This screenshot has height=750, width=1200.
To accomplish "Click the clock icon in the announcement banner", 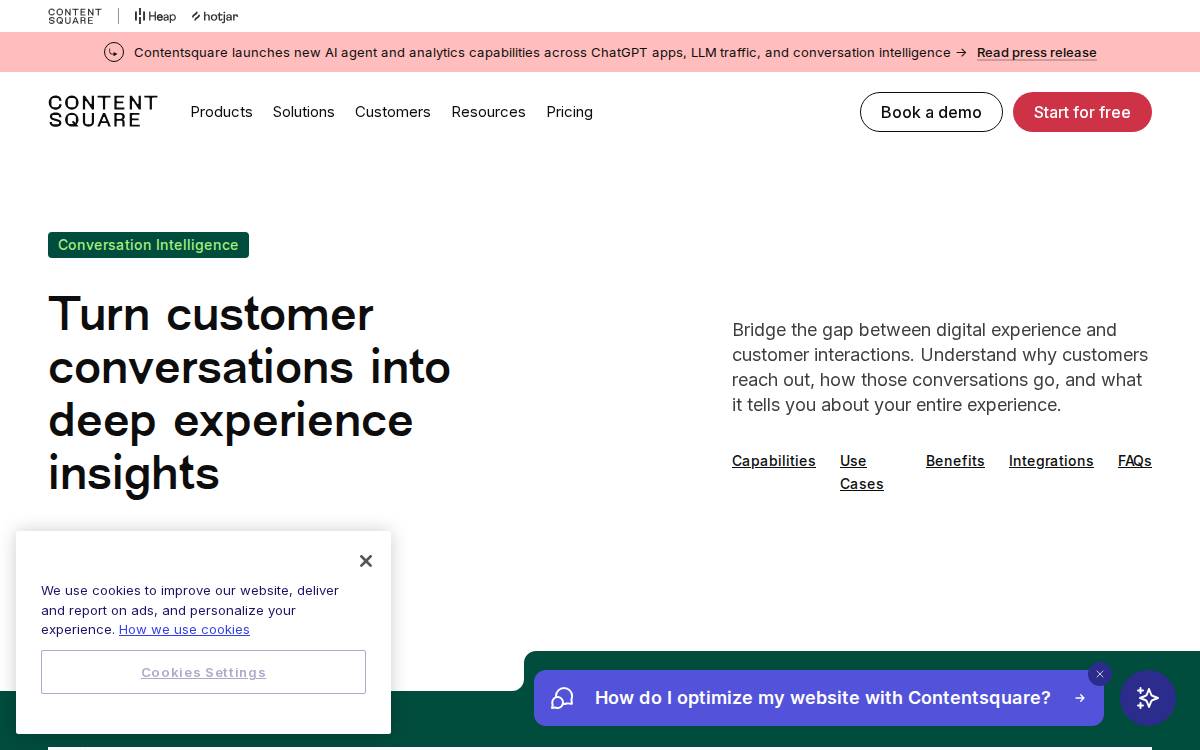I will (114, 52).
